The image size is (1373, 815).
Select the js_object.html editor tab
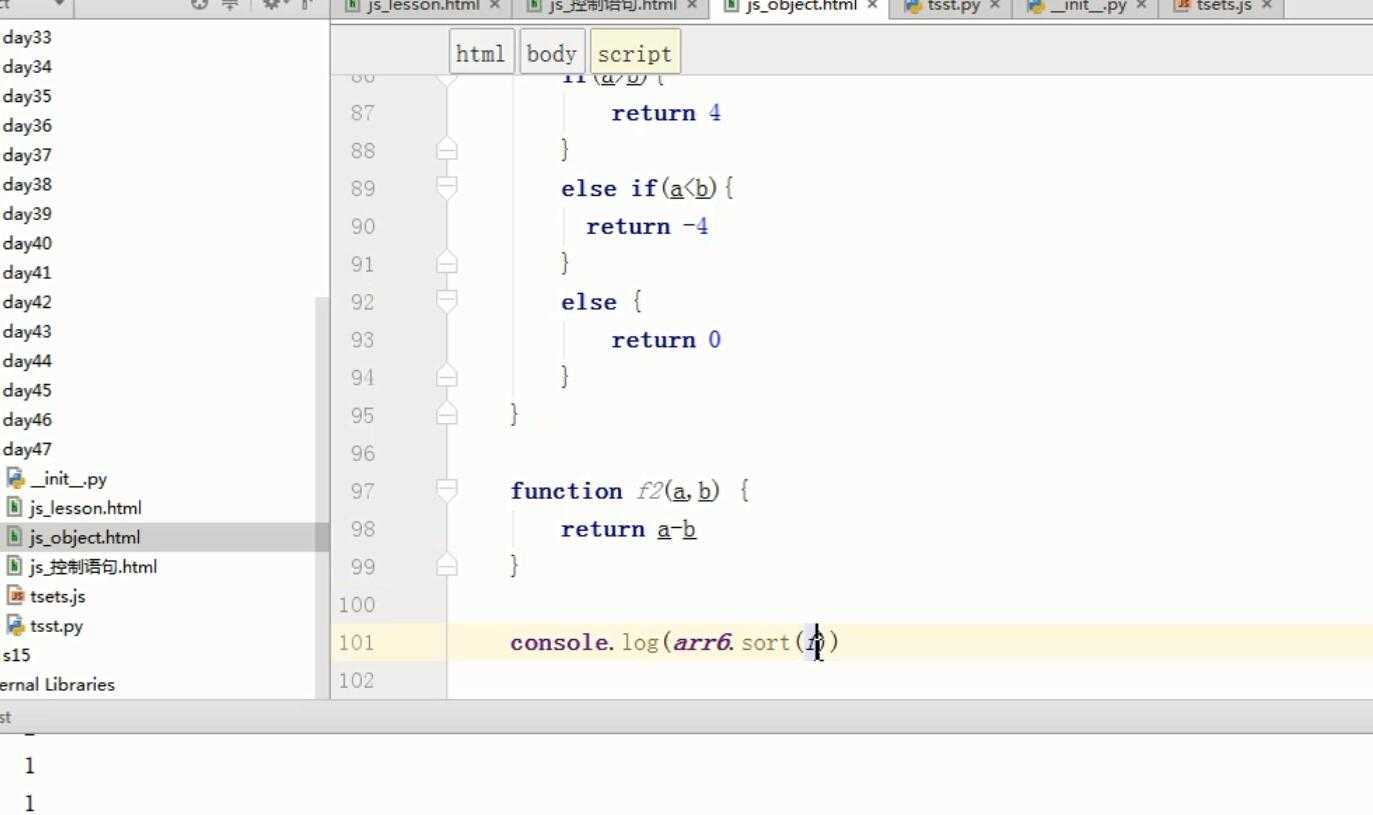[x=800, y=6]
